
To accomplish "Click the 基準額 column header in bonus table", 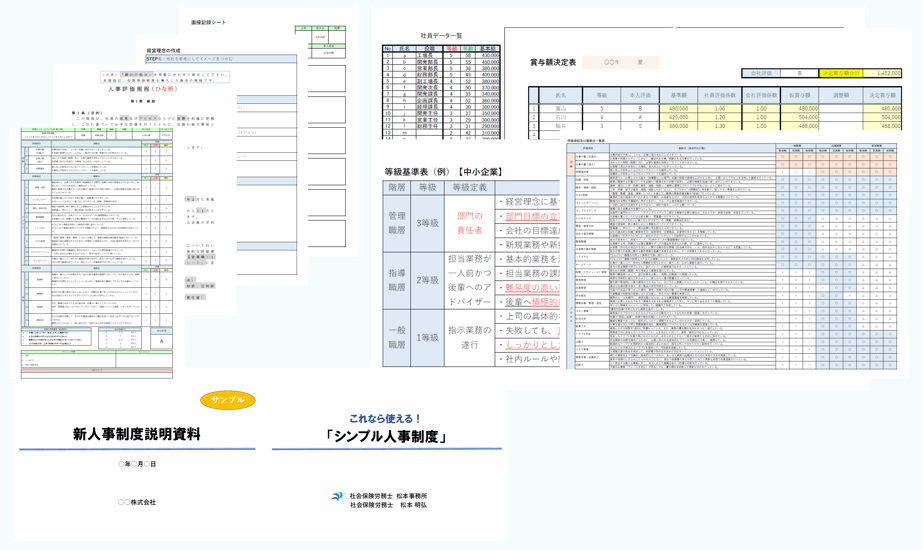I will 678,95.
